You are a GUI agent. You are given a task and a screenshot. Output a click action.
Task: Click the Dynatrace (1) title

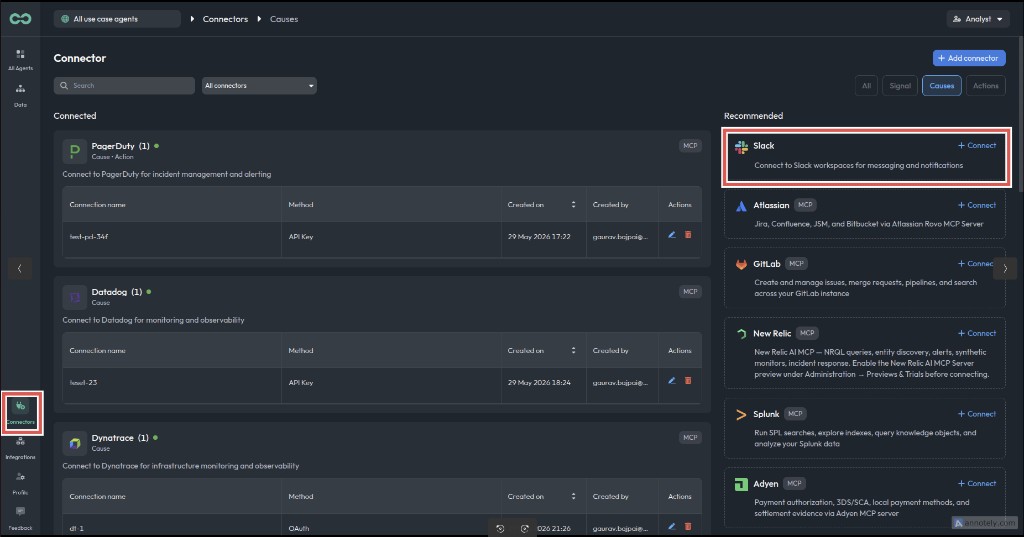click(x=120, y=438)
